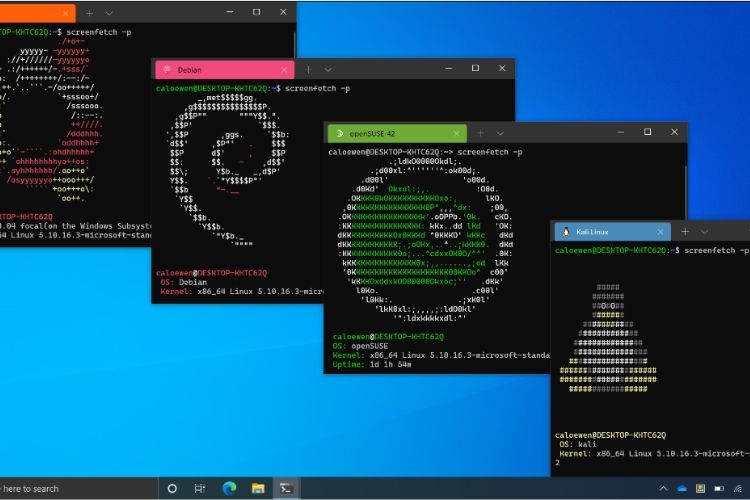Close the Debian tab

click(x=284, y=70)
